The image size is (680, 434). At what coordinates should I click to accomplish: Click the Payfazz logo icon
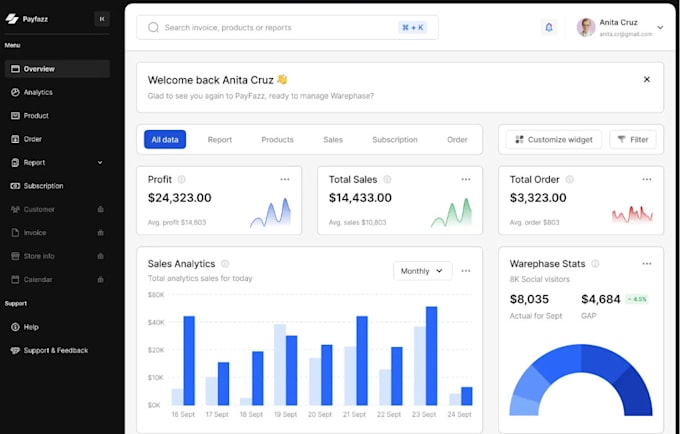coord(12,18)
